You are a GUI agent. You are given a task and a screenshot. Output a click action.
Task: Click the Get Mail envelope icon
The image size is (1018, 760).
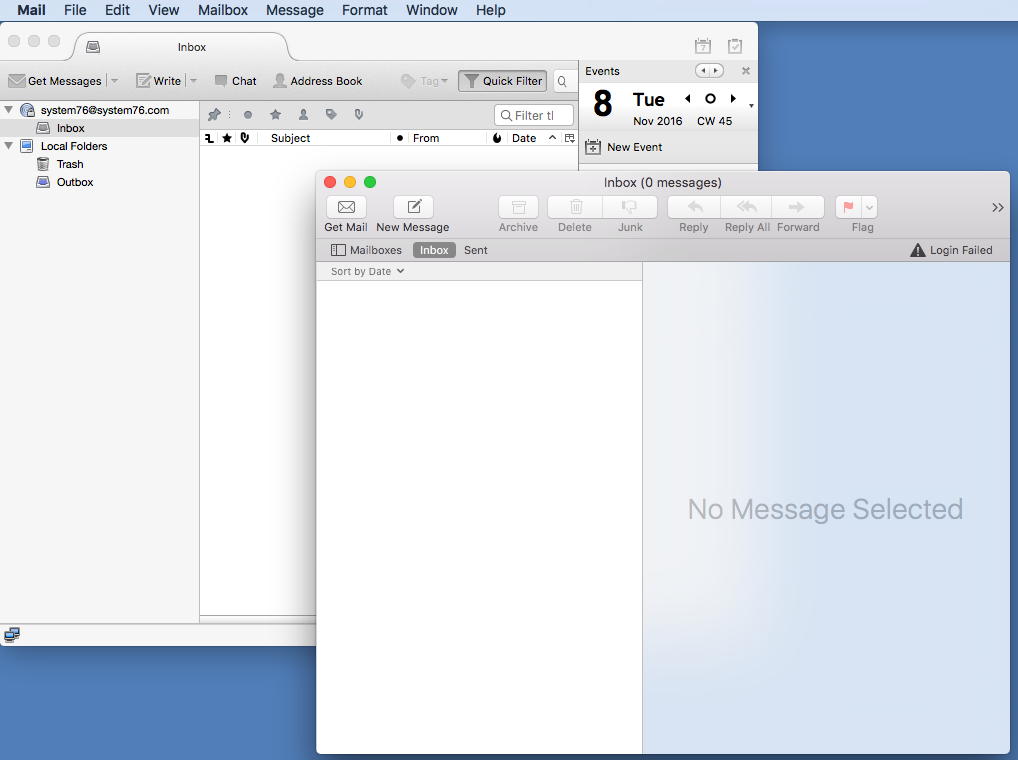click(345, 207)
